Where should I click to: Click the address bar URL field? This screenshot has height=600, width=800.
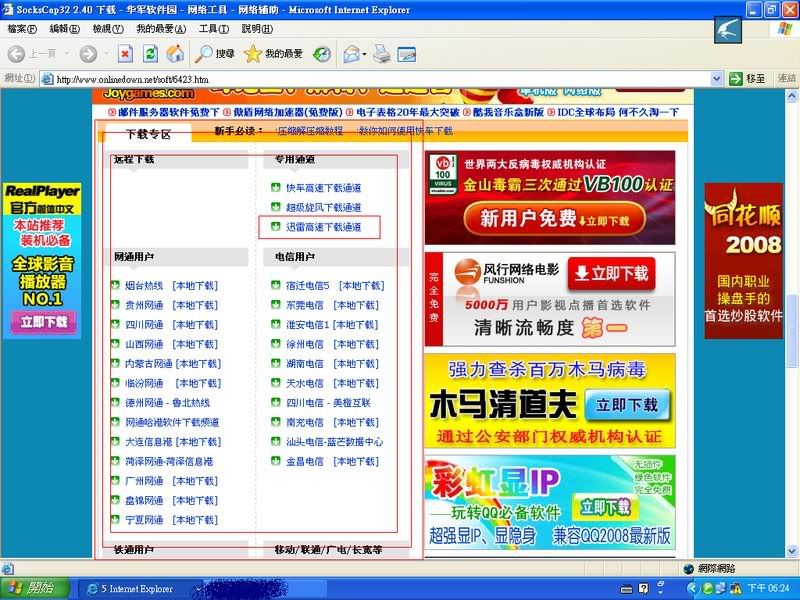(380, 79)
